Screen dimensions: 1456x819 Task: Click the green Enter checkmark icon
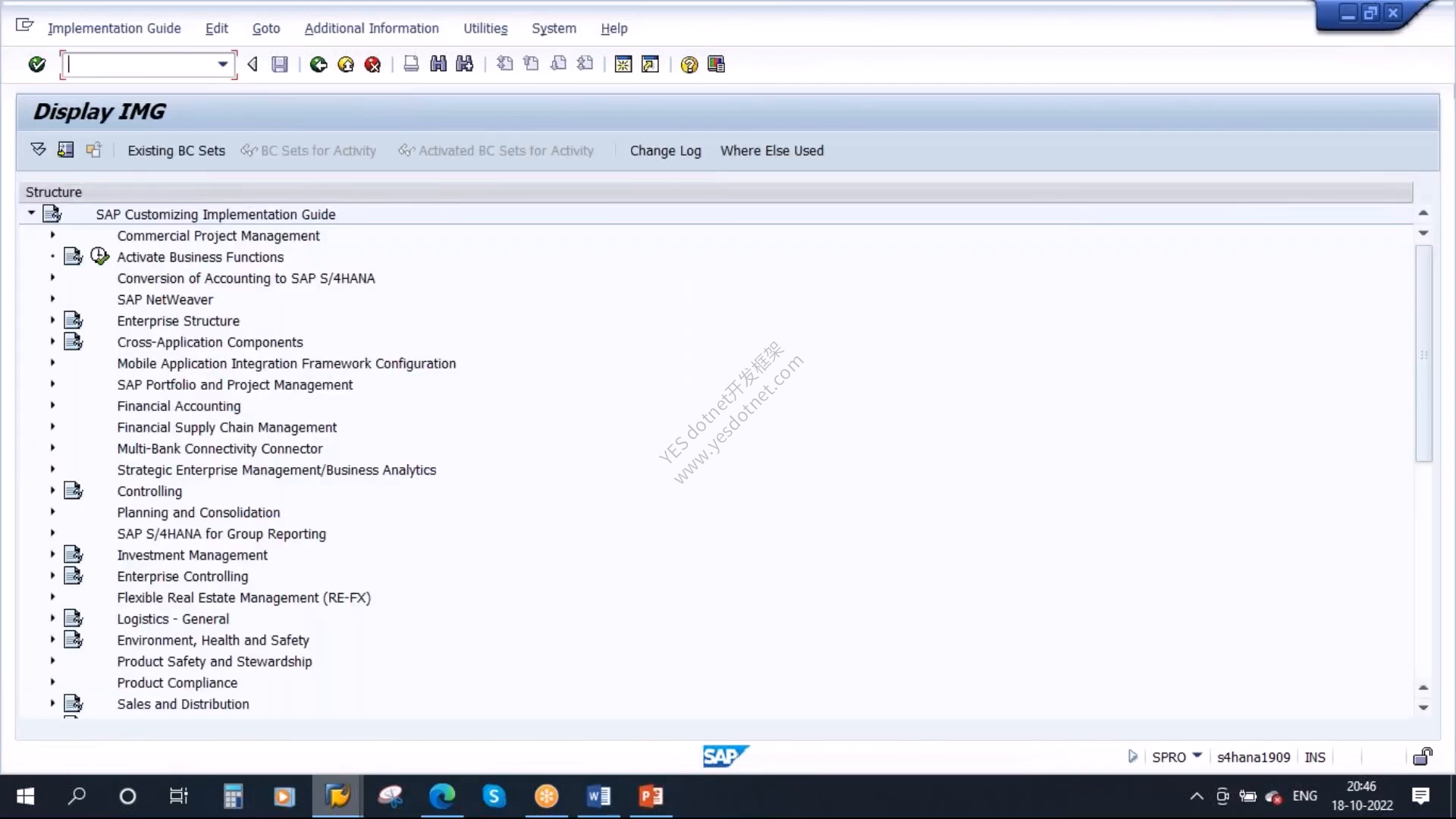click(x=36, y=64)
